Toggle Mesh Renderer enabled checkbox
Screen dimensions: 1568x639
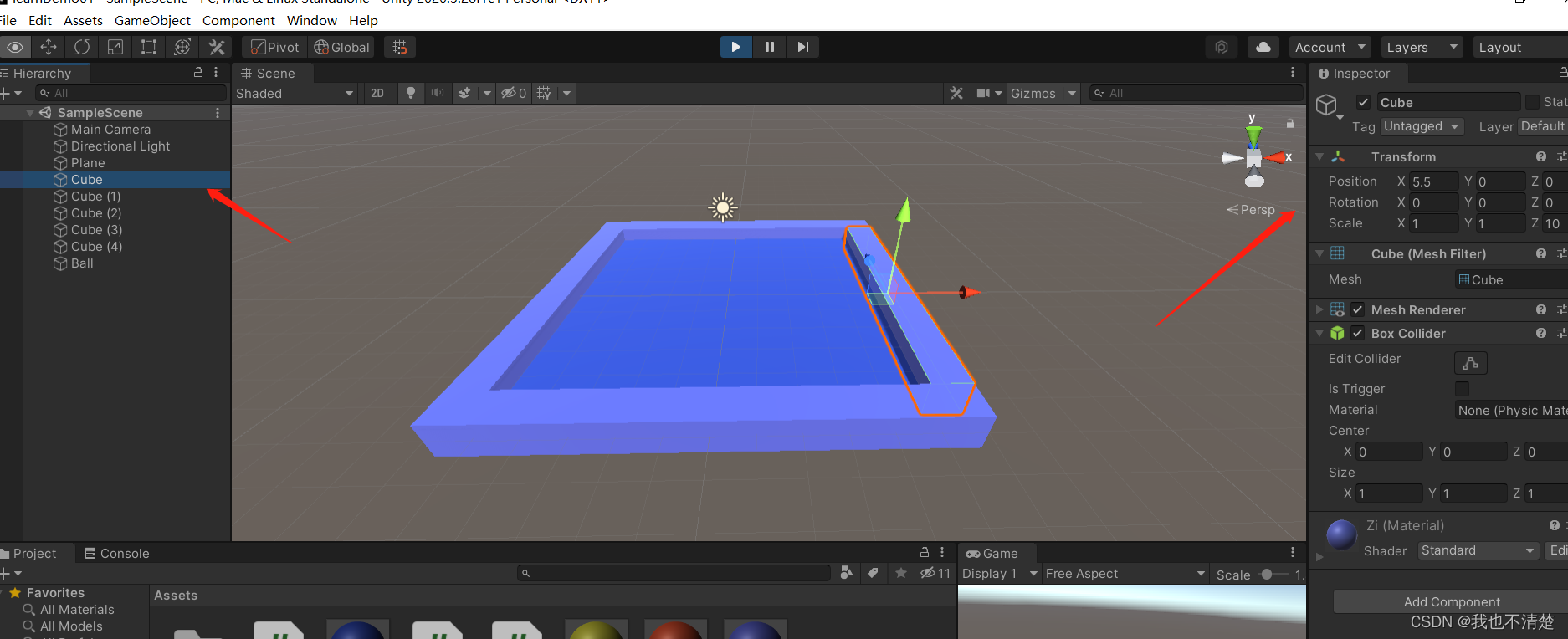click(1358, 309)
